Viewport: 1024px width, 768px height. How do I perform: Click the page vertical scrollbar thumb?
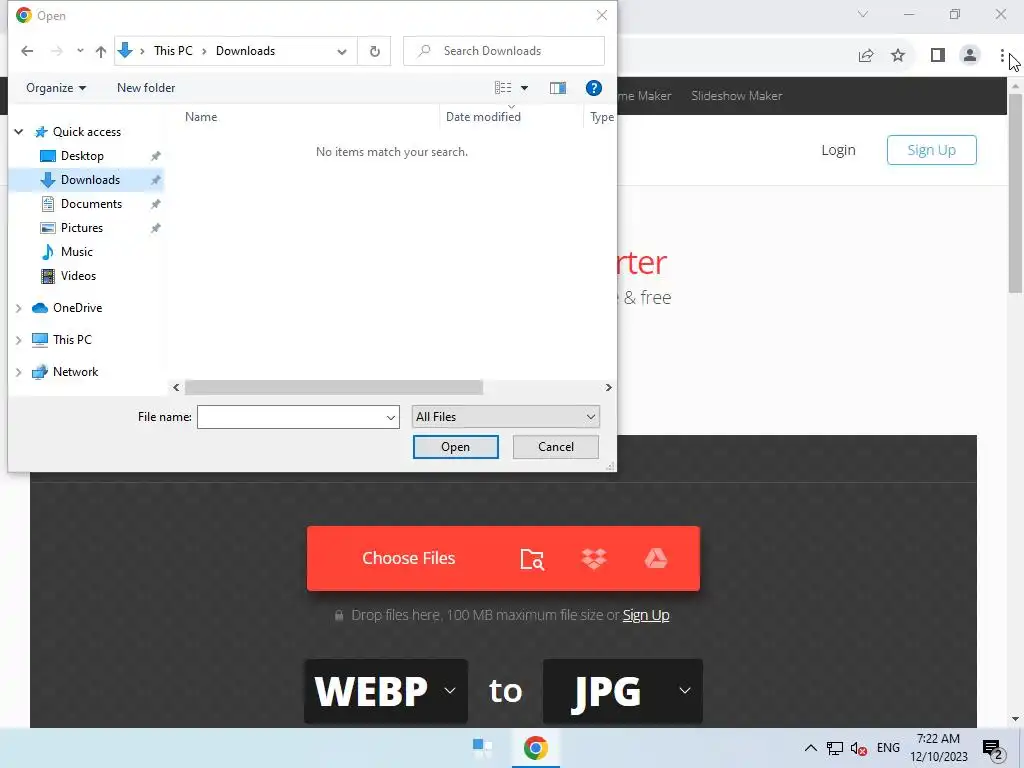pyautogui.click(x=1015, y=193)
